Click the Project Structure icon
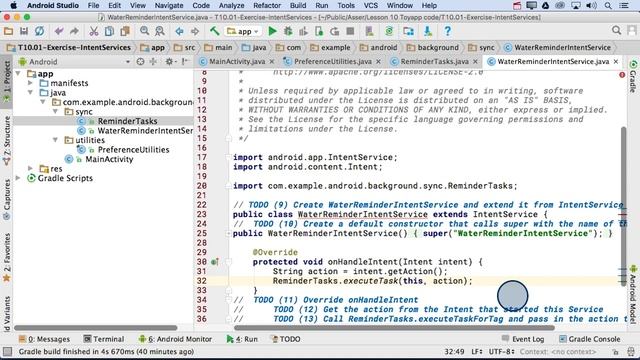 [409, 31]
